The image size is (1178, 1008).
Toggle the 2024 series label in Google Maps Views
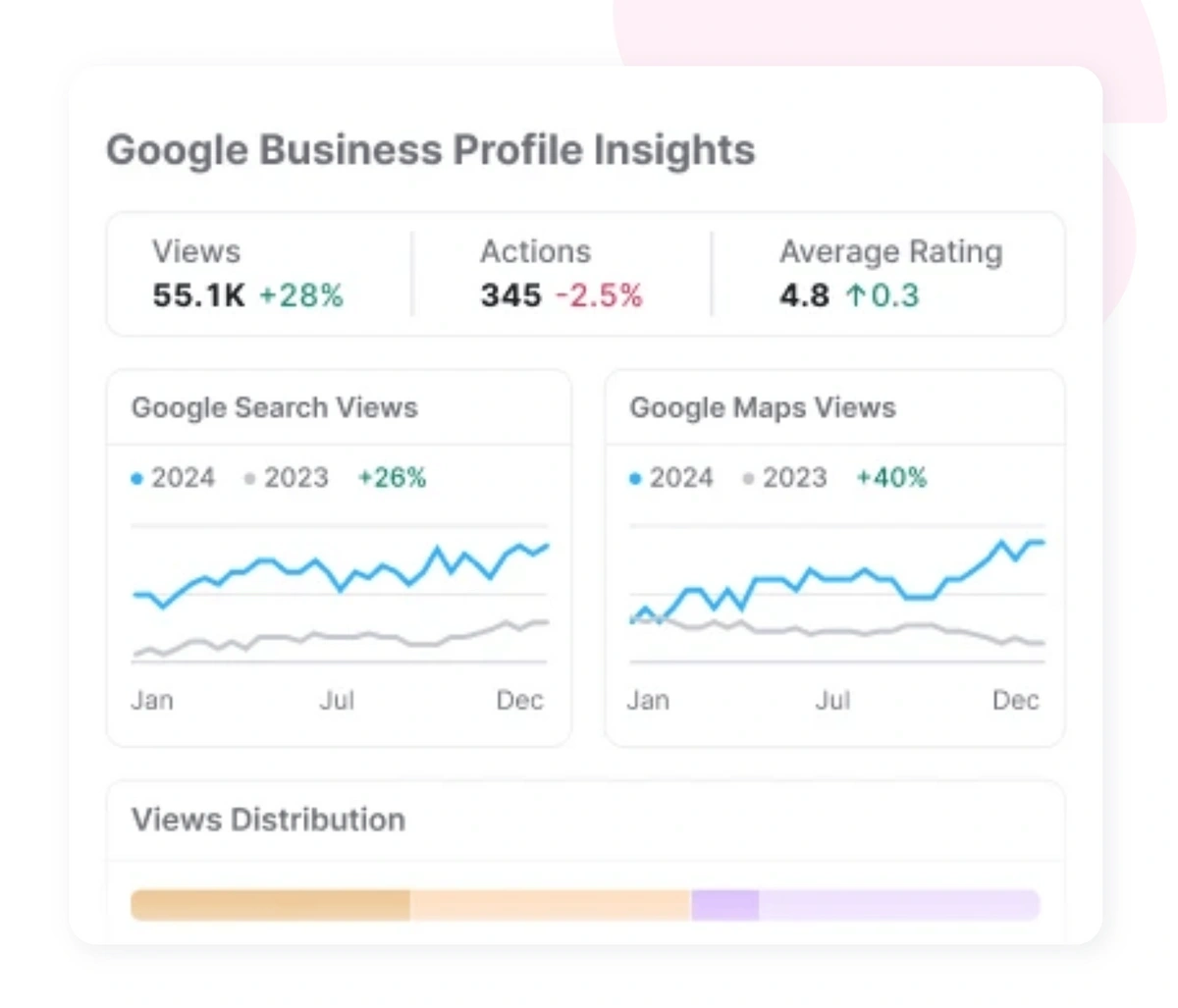click(681, 478)
